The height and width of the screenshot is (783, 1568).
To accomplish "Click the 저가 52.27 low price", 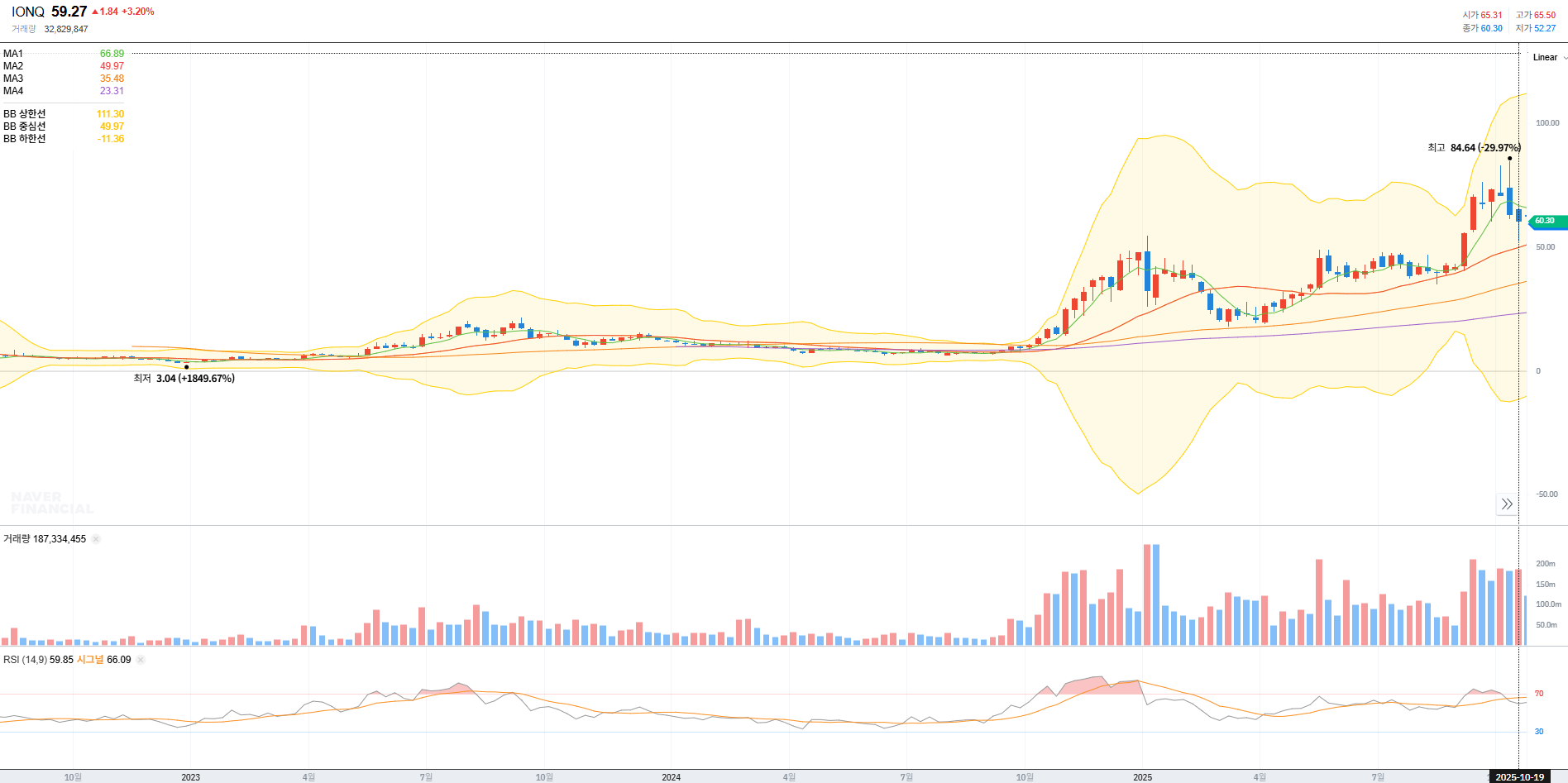I will click(1536, 28).
